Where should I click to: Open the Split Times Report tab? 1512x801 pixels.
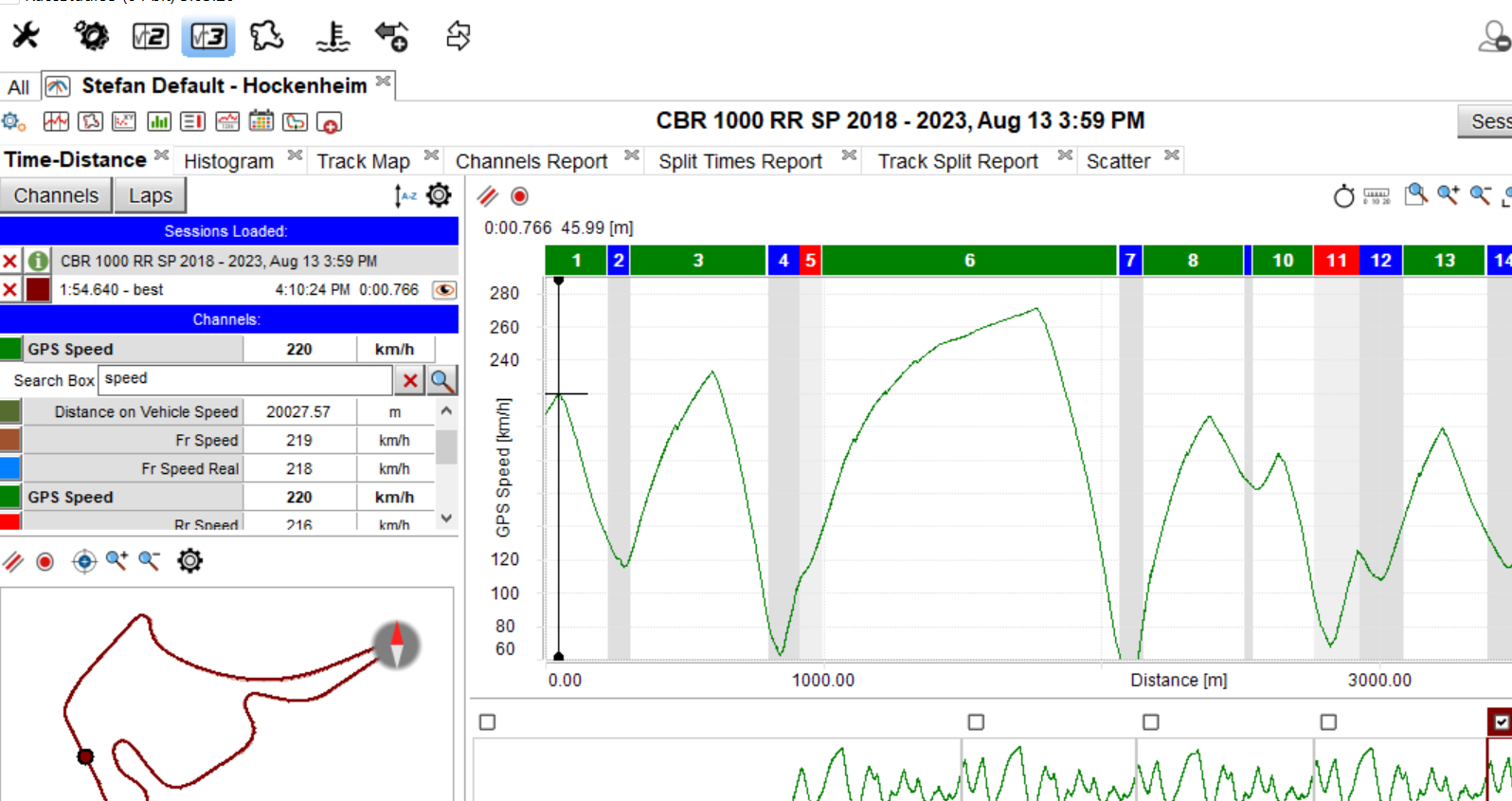740,161
